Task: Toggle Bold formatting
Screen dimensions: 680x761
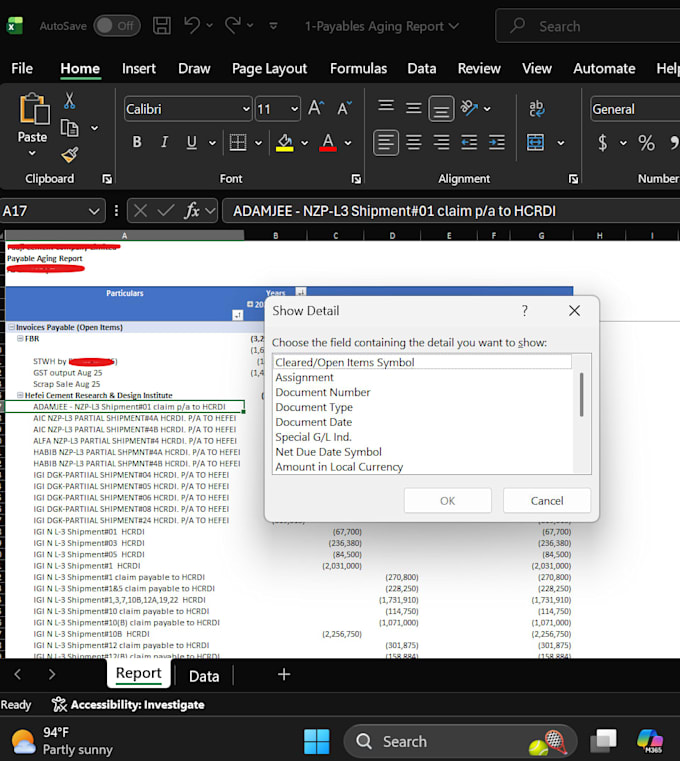Action: click(137, 142)
